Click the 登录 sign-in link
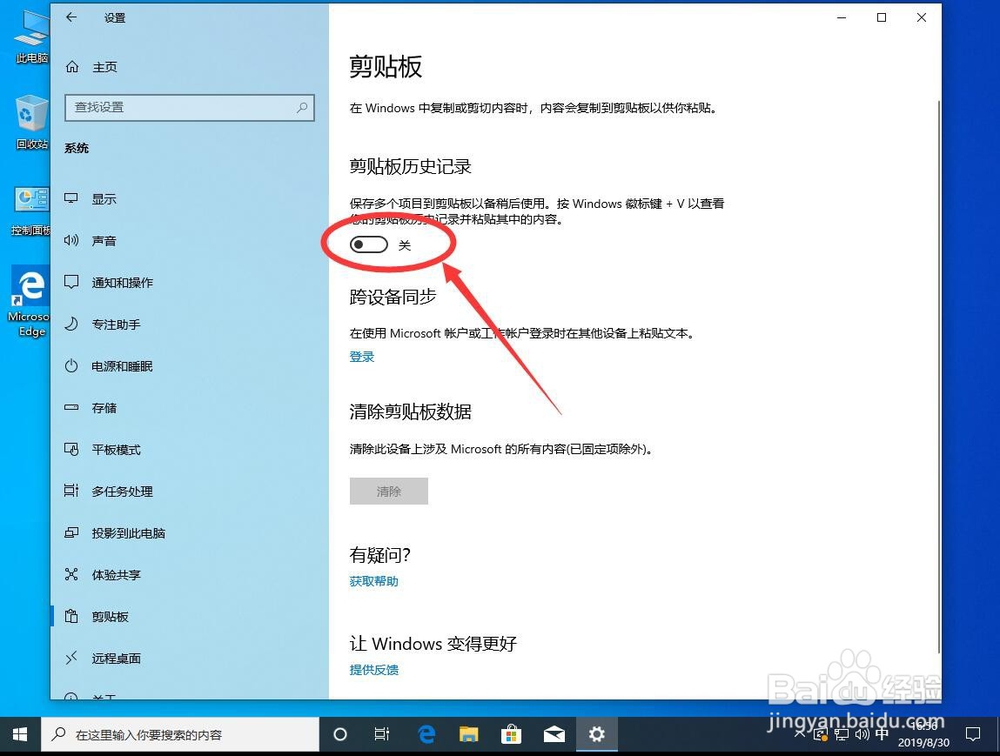1000x756 pixels. point(361,356)
